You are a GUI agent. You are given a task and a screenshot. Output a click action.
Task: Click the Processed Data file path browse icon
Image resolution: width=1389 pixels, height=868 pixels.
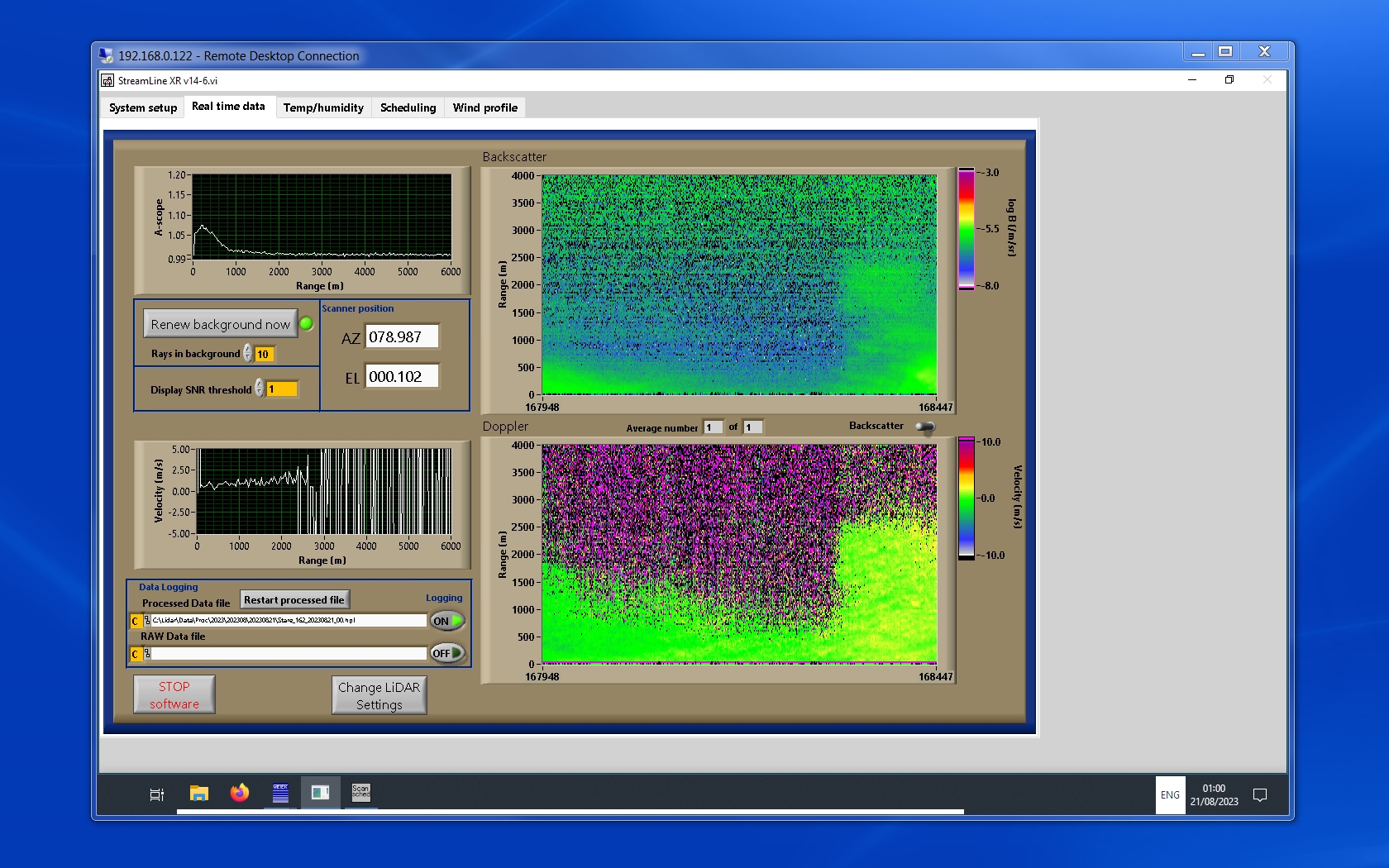click(x=147, y=621)
